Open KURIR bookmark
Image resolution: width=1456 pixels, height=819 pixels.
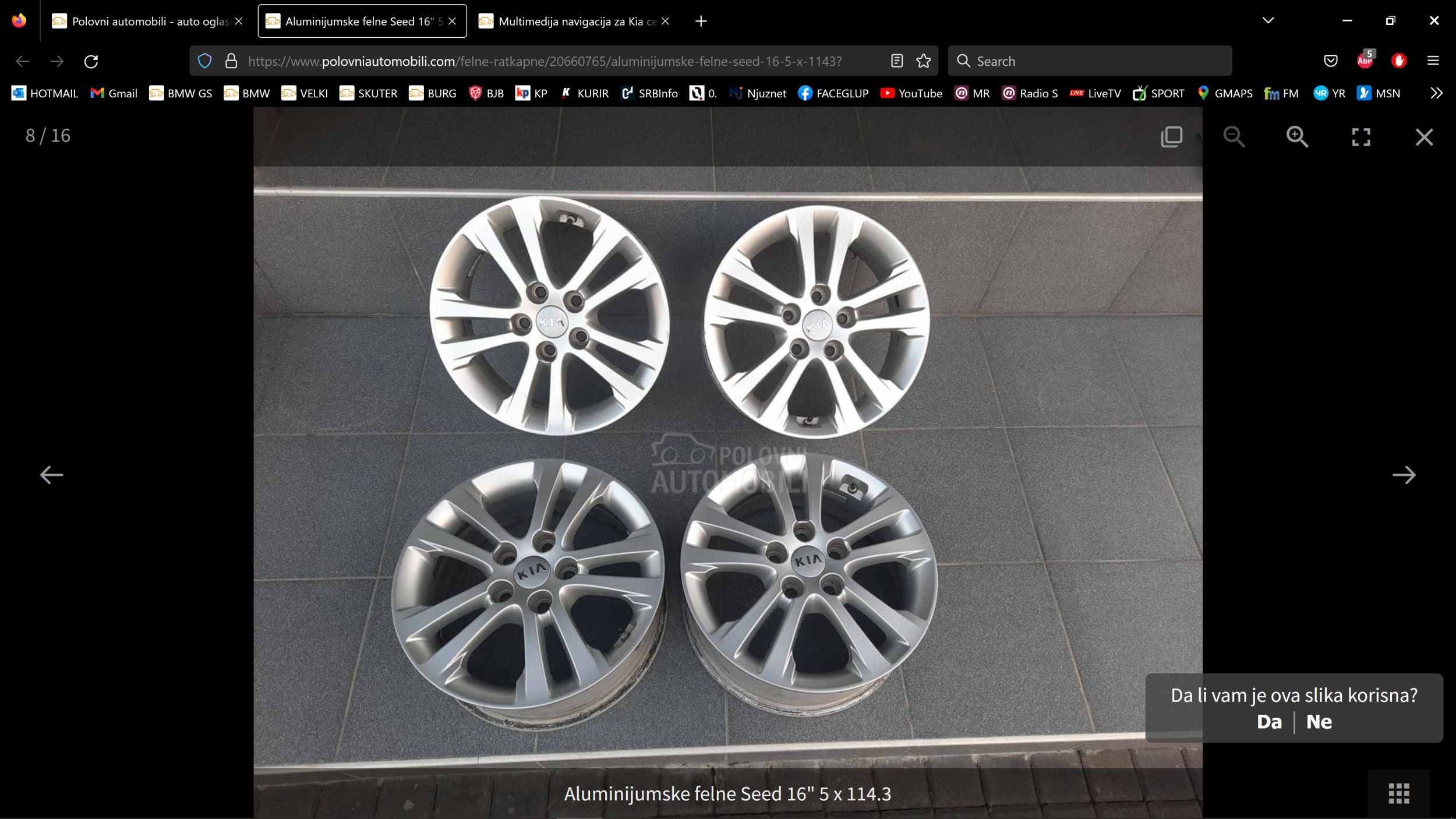[x=584, y=93]
